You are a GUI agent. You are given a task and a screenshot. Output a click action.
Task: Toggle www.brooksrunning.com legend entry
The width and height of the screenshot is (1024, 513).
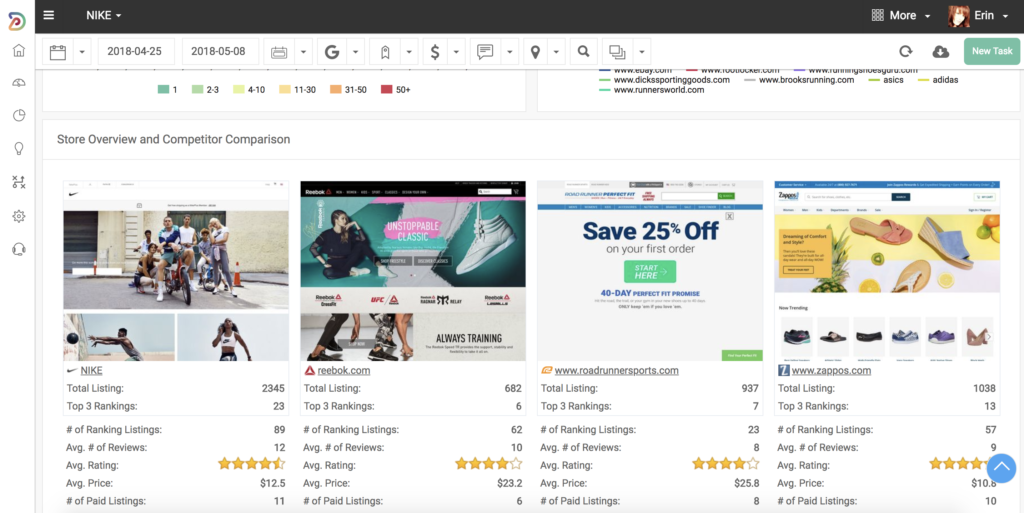tap(799, 80)
